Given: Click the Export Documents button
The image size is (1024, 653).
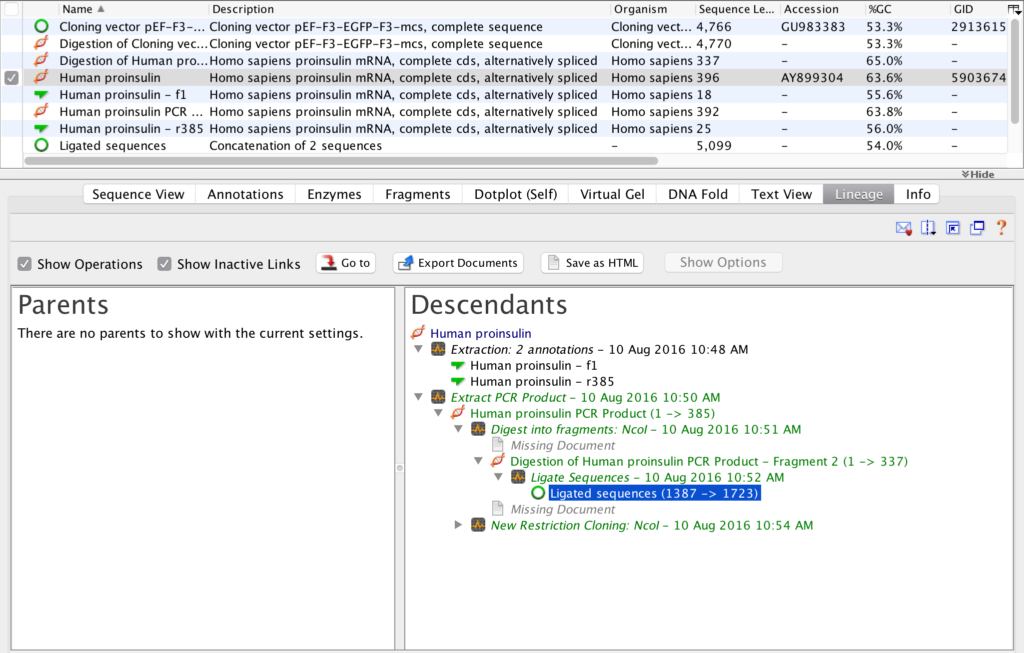Looking at the screenshot, I should (x=457, y=263).
